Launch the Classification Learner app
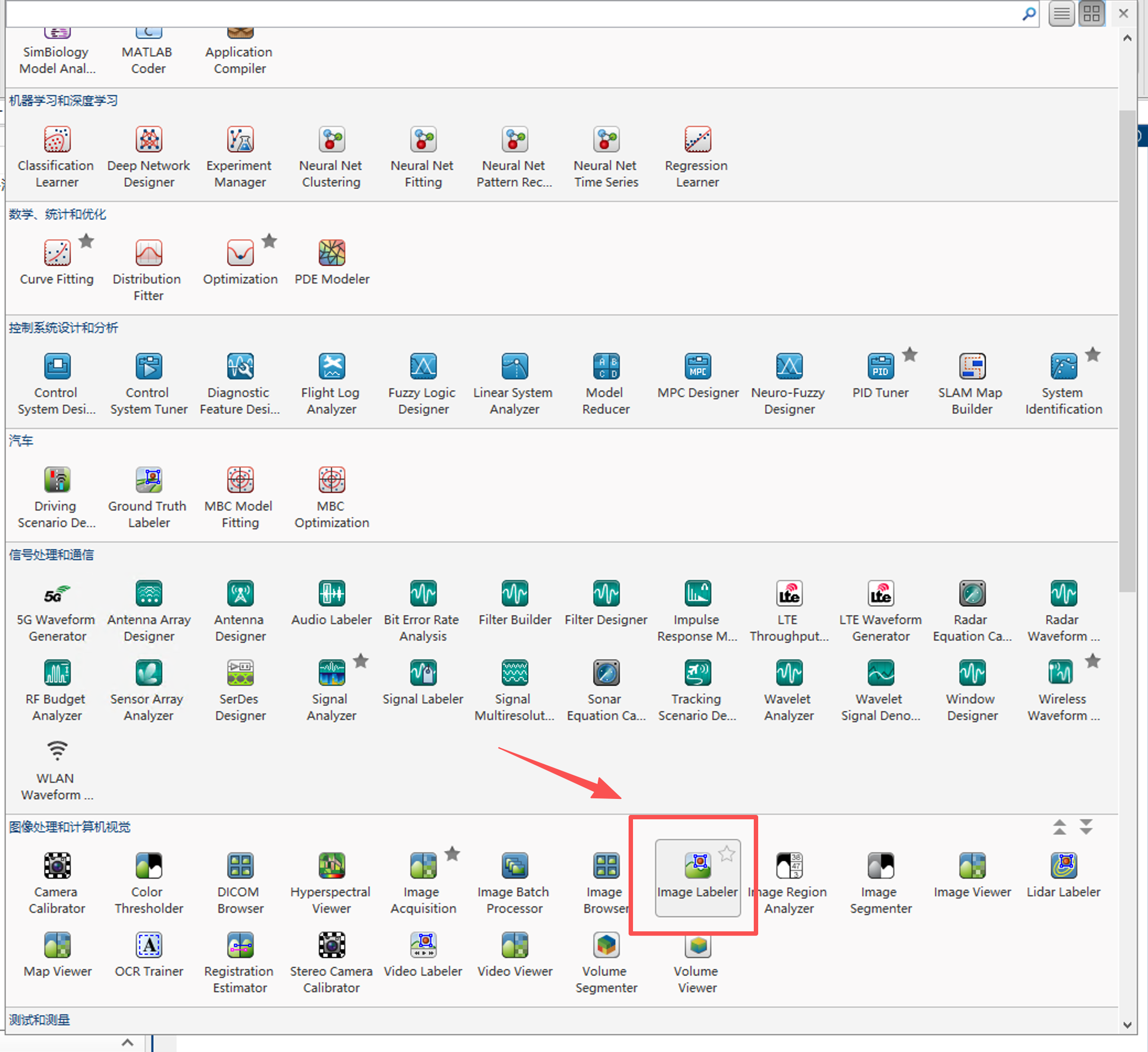The image size is (1148, 1052). point(57,140)
